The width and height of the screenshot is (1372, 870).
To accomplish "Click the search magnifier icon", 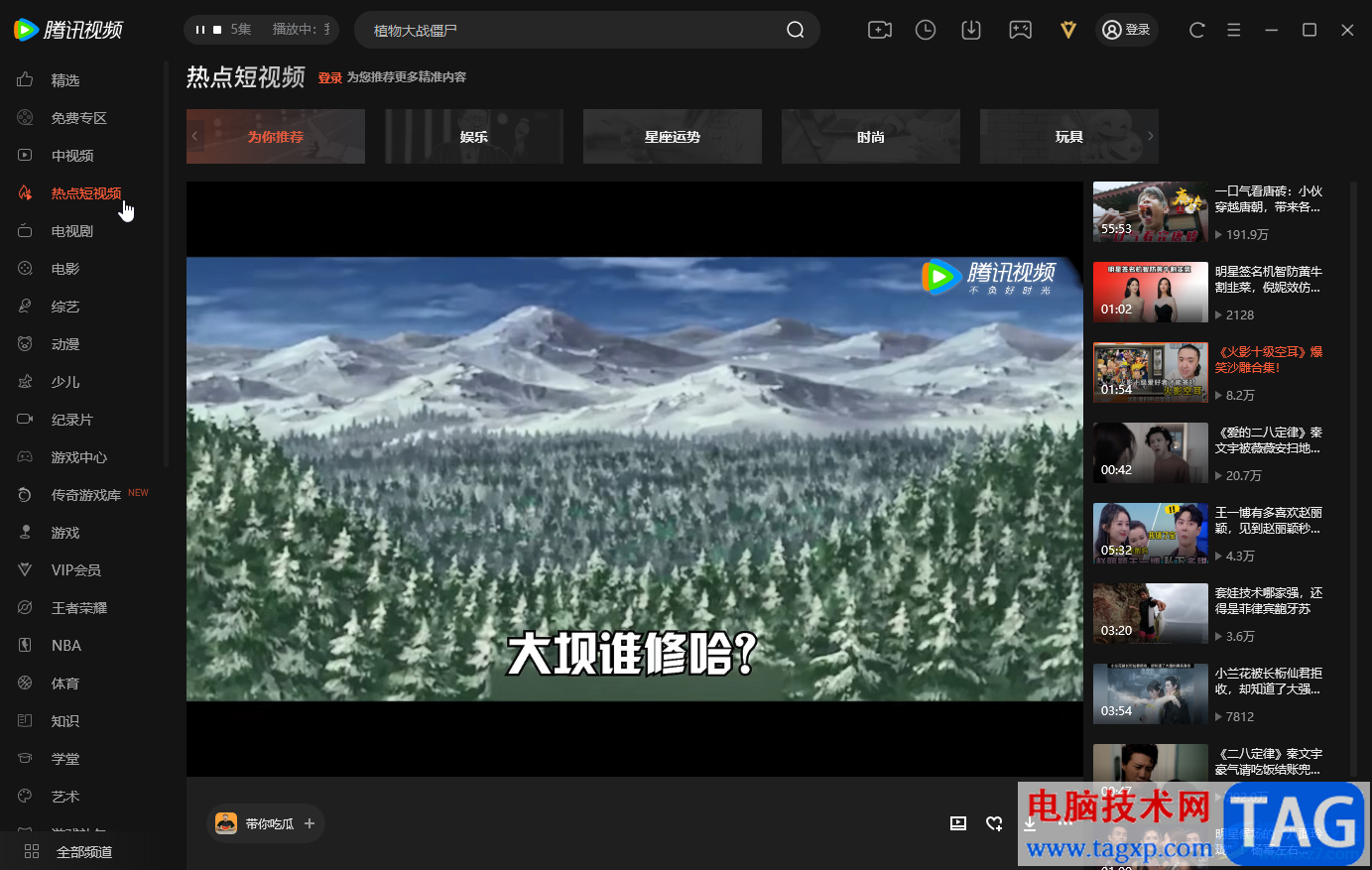I will click(796, 30).
